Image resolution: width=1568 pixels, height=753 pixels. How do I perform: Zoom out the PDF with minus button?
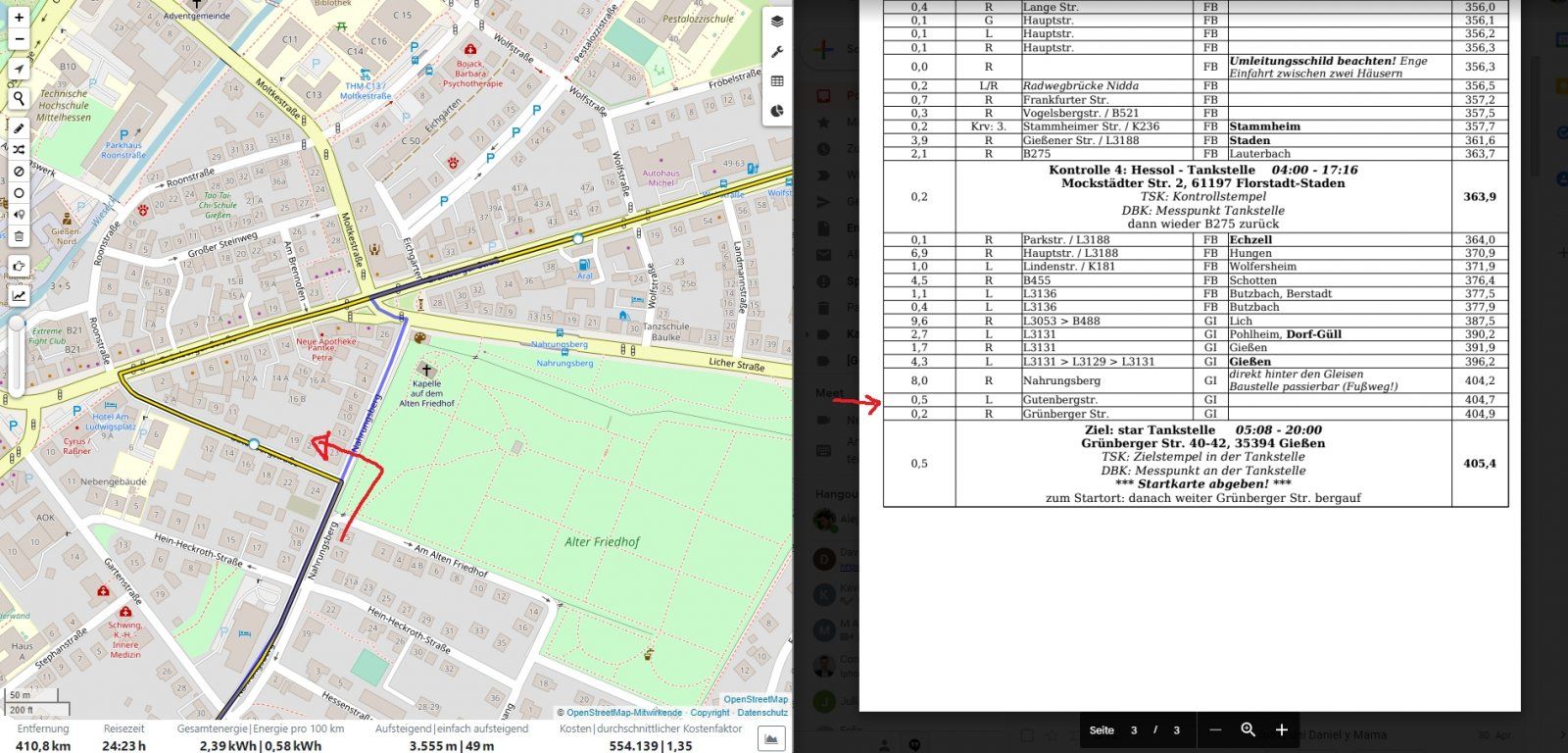pos(1215,730)
